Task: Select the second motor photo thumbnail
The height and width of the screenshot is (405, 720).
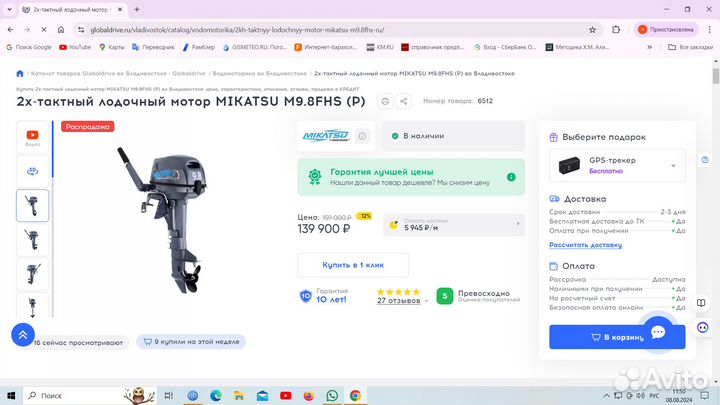Action: click(33, 240)
